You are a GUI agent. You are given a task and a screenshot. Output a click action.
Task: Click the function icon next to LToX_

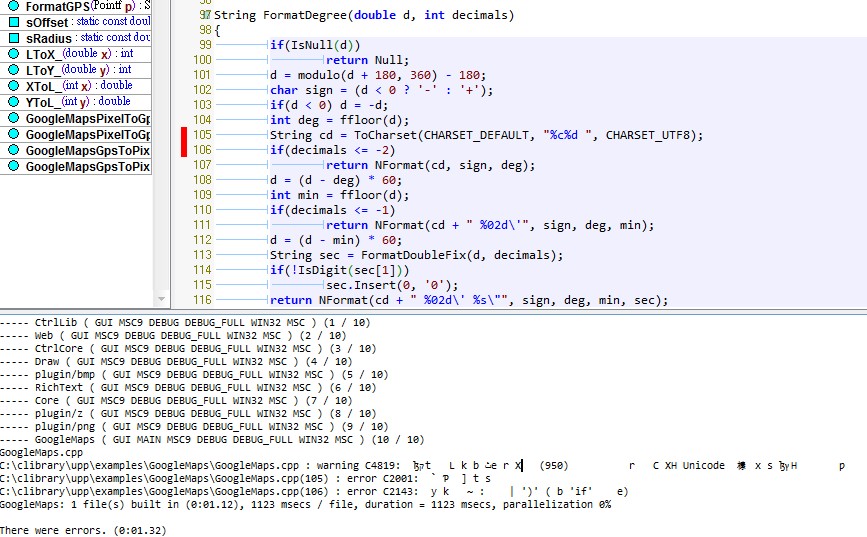[x=13, y=53]
